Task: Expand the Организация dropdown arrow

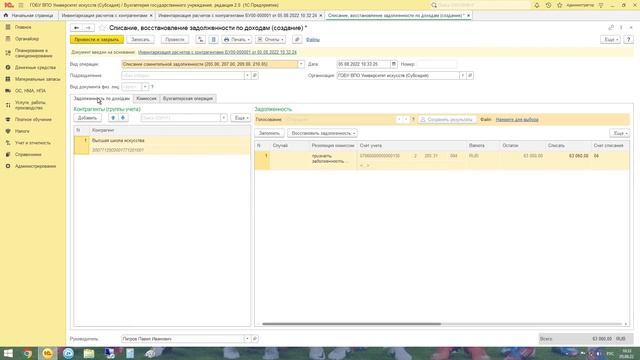Action: coord(462,76)
